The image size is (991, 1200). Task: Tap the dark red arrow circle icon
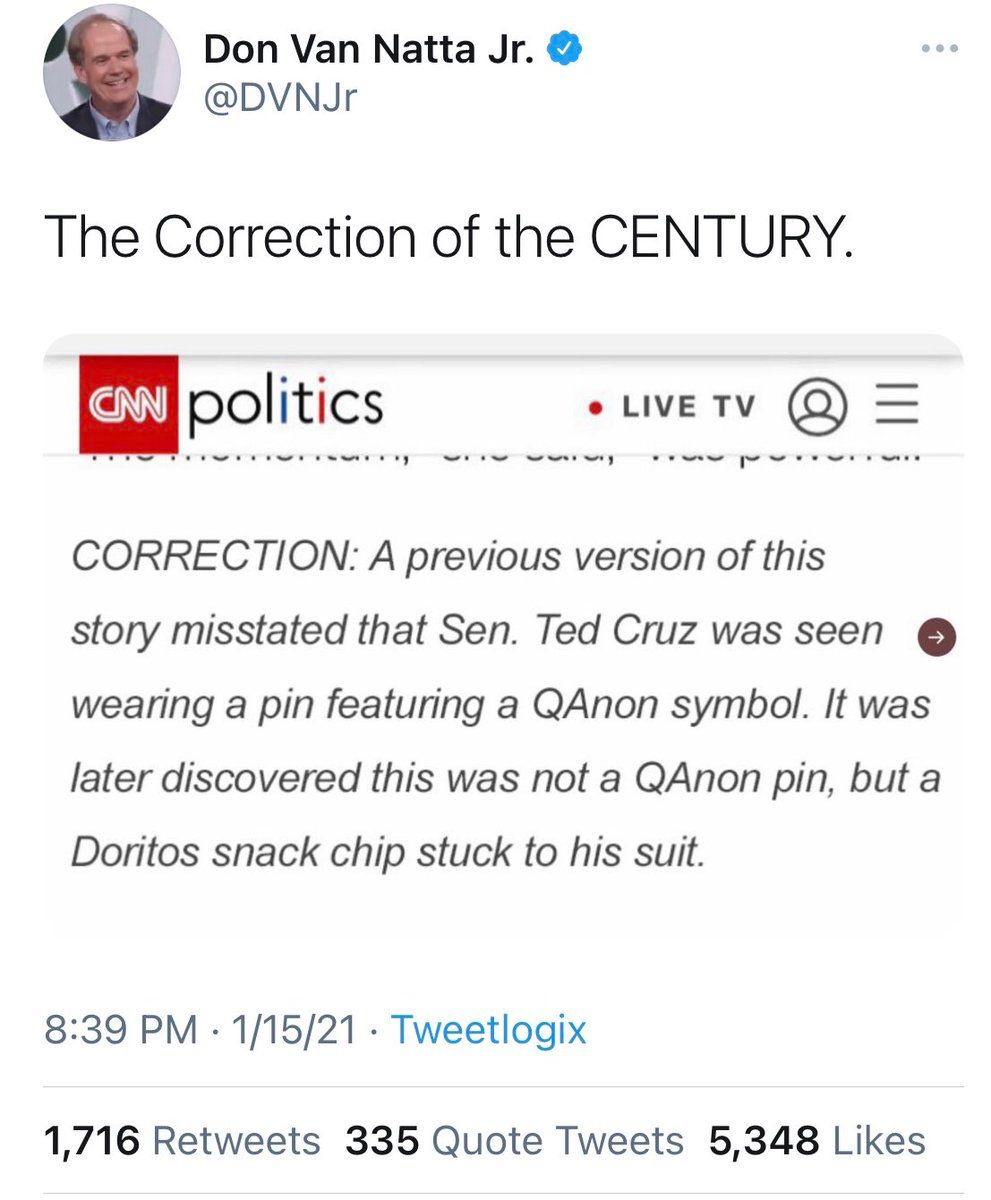pos(937,634)
